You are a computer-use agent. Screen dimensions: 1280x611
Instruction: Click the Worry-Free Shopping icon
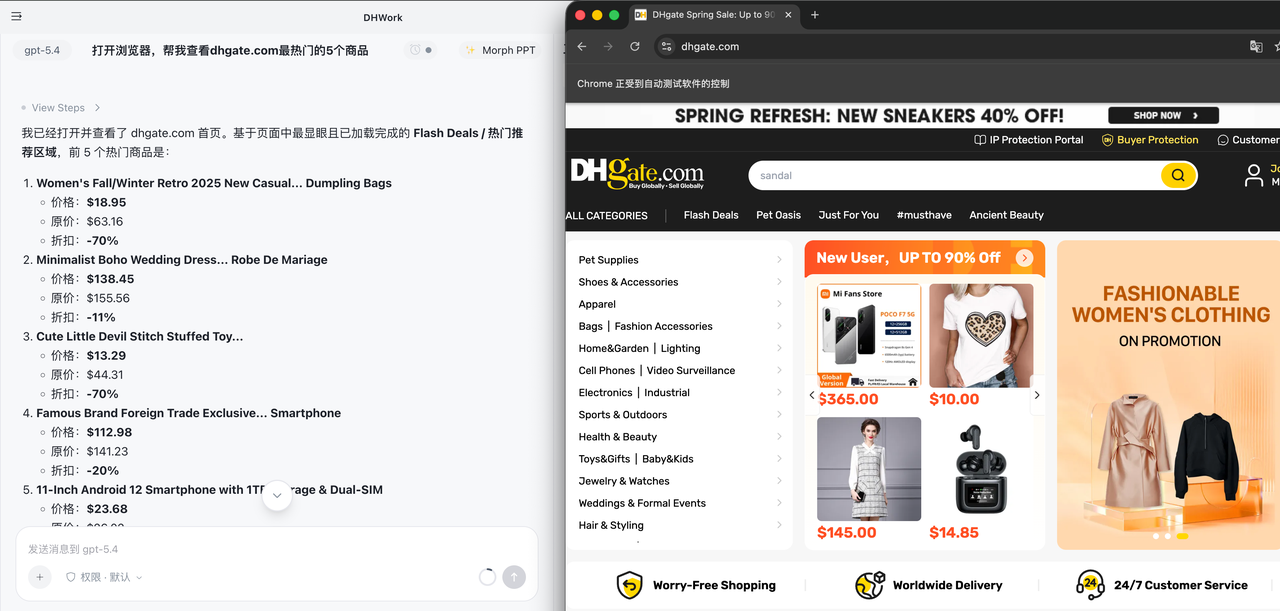click(630, 585)
